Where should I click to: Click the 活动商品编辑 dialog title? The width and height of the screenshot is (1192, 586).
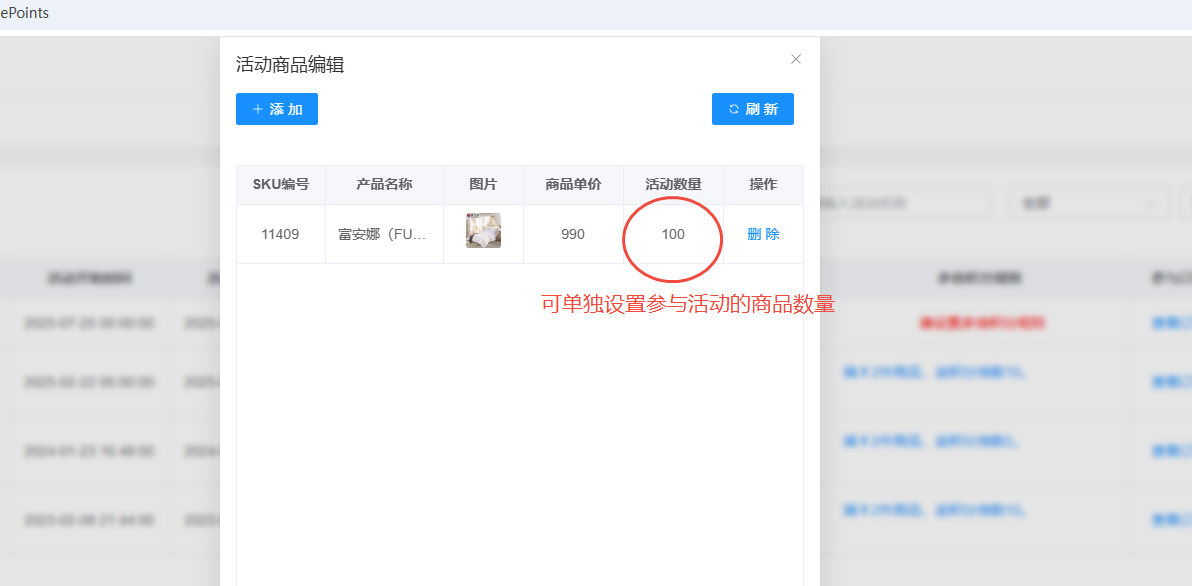coord(290,65)
